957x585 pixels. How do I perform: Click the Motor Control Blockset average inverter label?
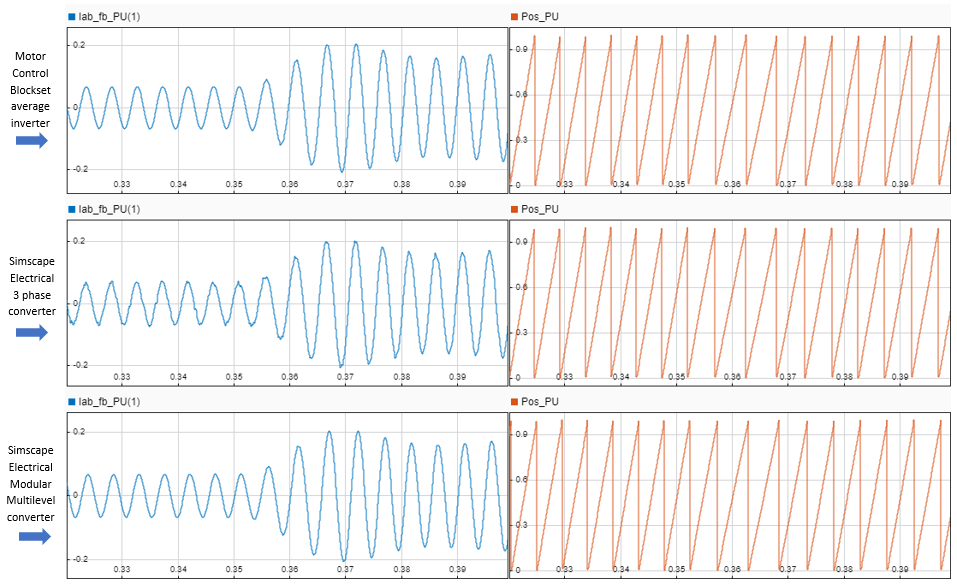pos(31,90)
